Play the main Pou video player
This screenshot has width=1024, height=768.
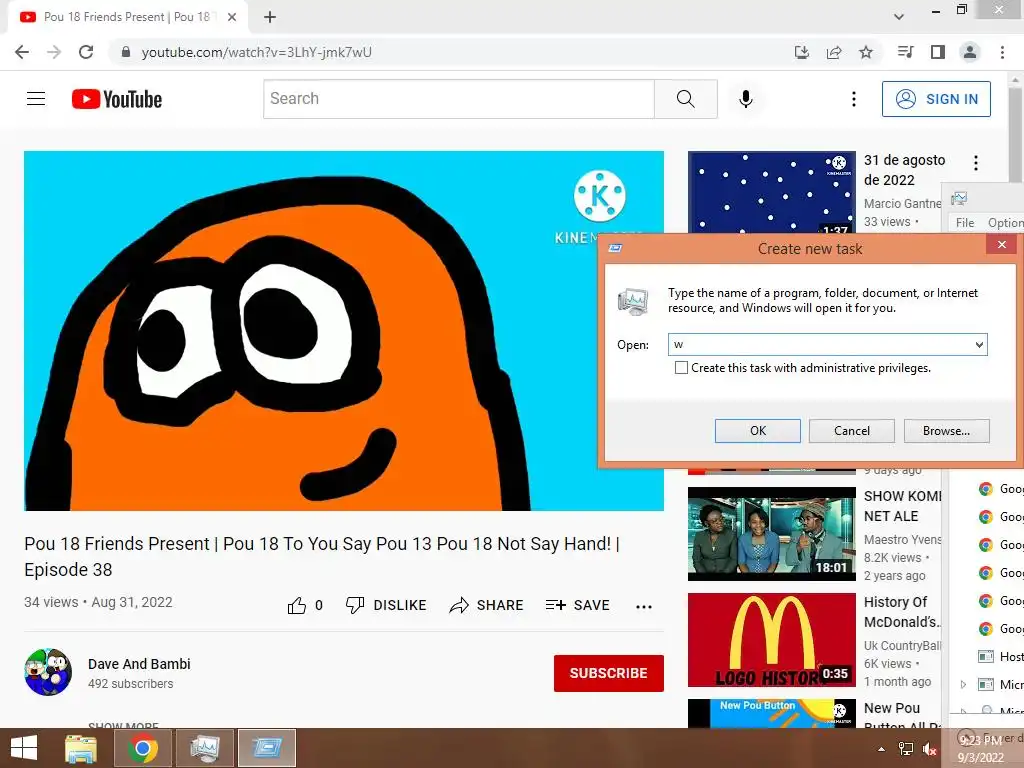(x=344, y=330)
